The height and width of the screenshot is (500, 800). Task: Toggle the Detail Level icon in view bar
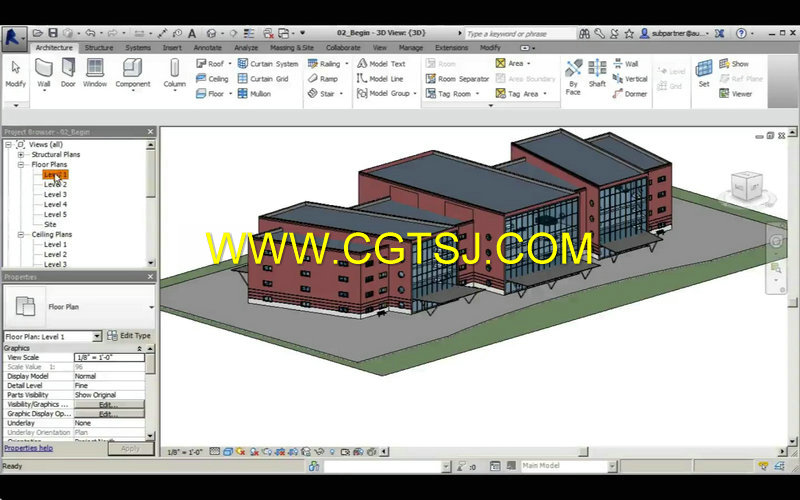[215, 452]
